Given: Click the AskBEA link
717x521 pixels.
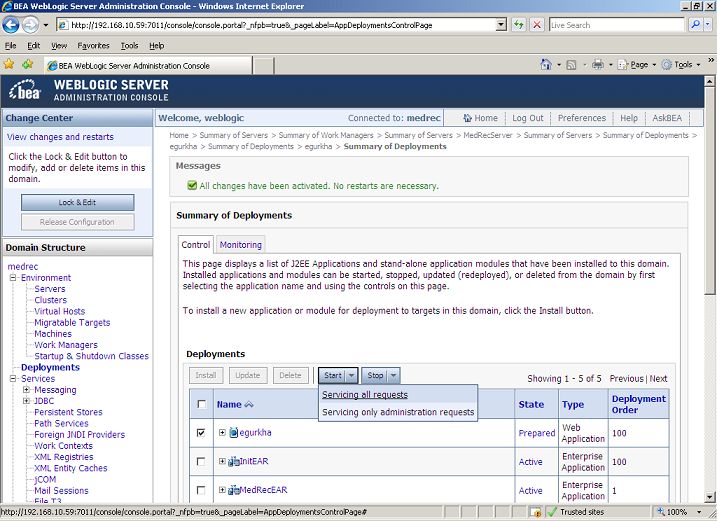Looking at the screenshot, I should pyautogui.click(x=667, y=118).
